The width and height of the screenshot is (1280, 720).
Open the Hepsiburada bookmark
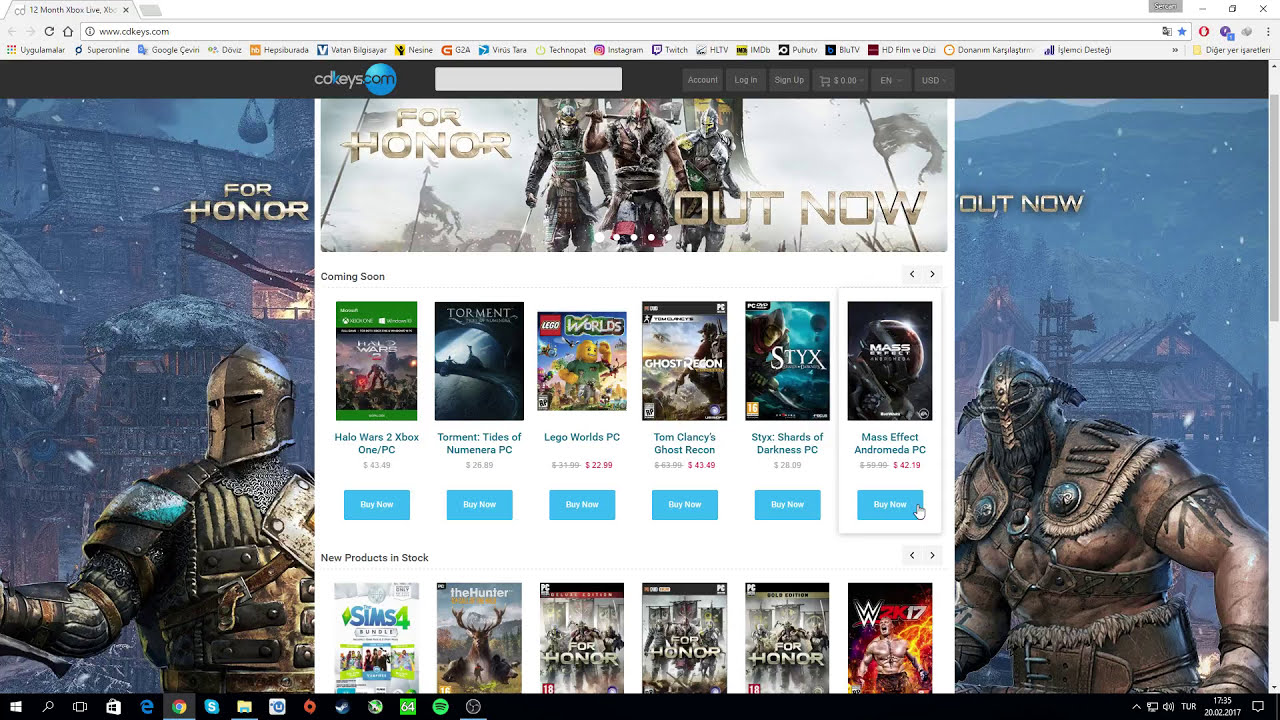coord(280,50)
